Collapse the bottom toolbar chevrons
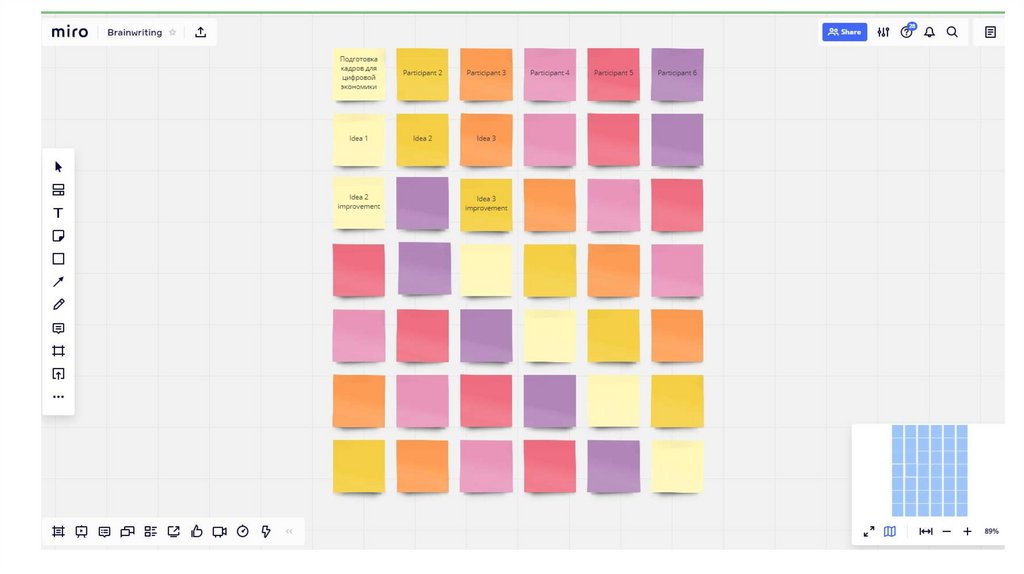The width and height of the screenshot is (1024, 574). click(289, 531)
